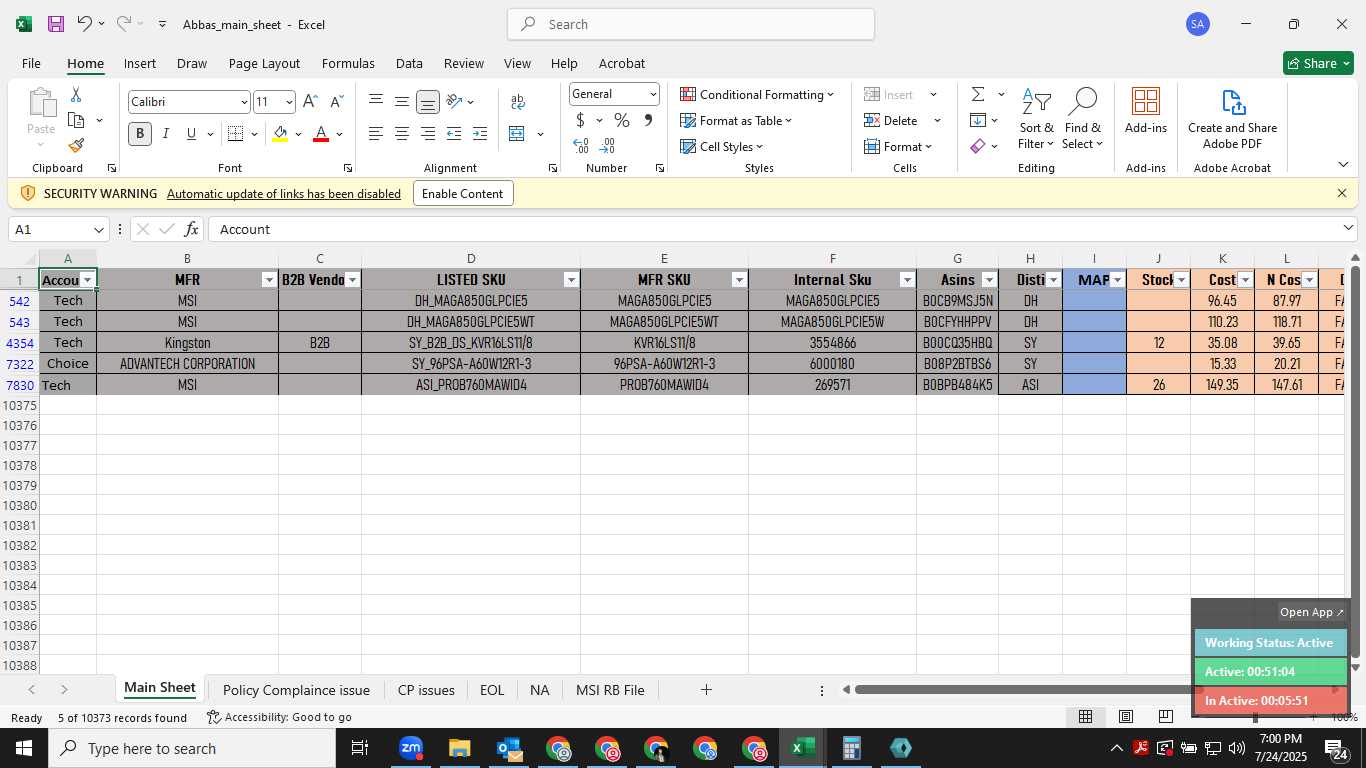The width and height of the screenshot is (1366, 768).
Task: Increase font size with larger A icon
Action: point(310,101)
